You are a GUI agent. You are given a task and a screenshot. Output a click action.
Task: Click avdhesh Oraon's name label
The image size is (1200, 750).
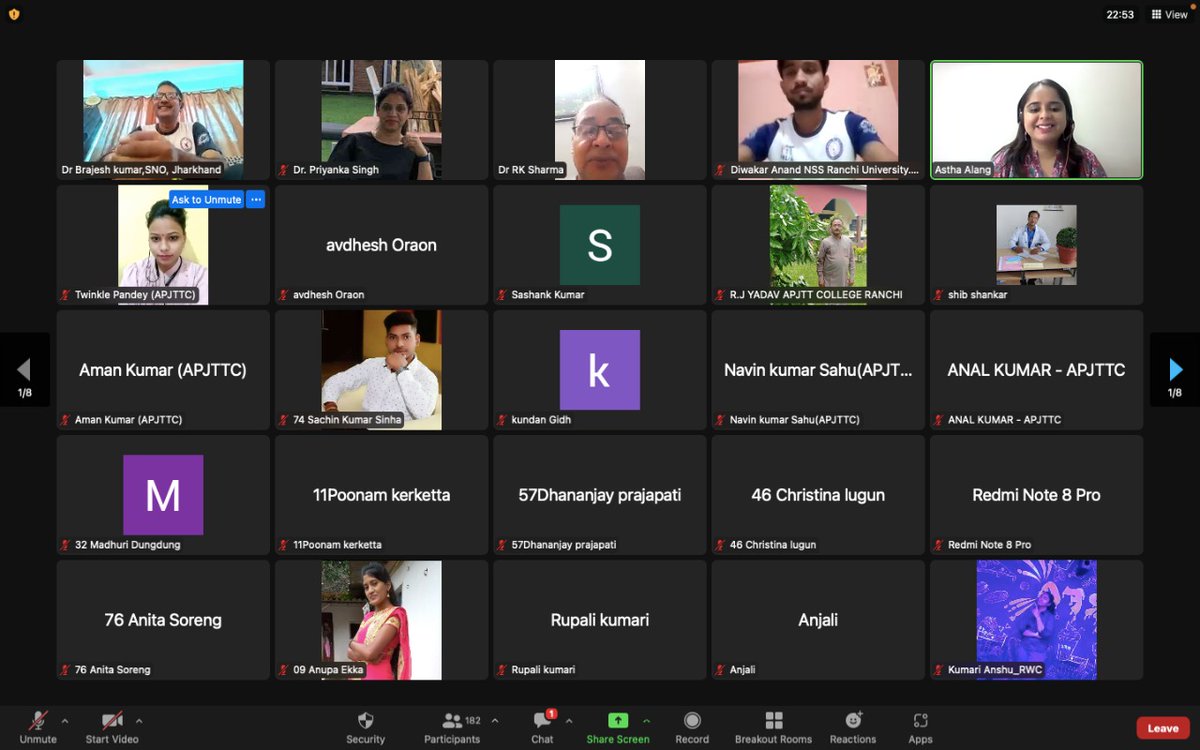328,295
